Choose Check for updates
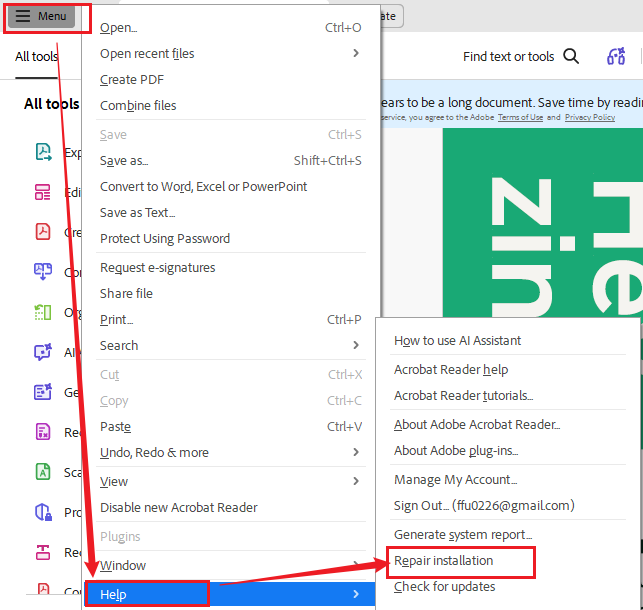The height and width of the screenshot is (610, 643). tap(508, 586)
